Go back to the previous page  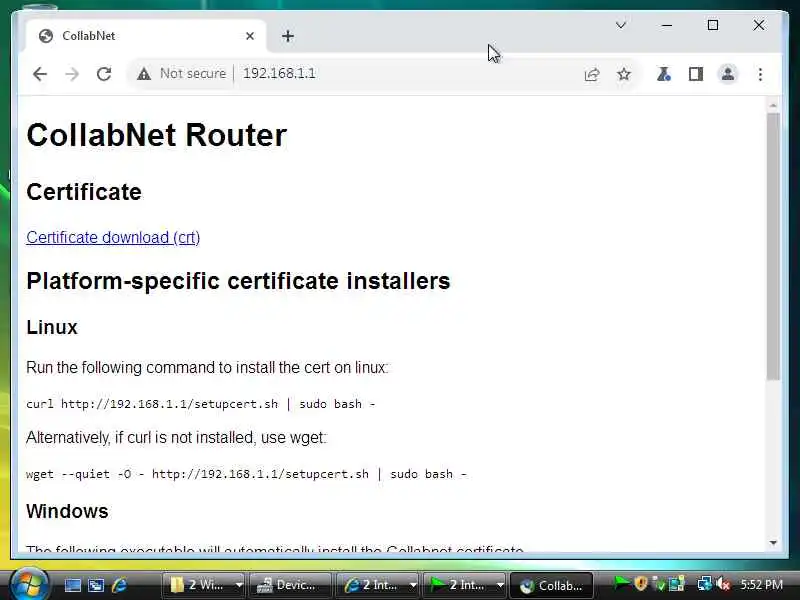click(x=40, y=74)
